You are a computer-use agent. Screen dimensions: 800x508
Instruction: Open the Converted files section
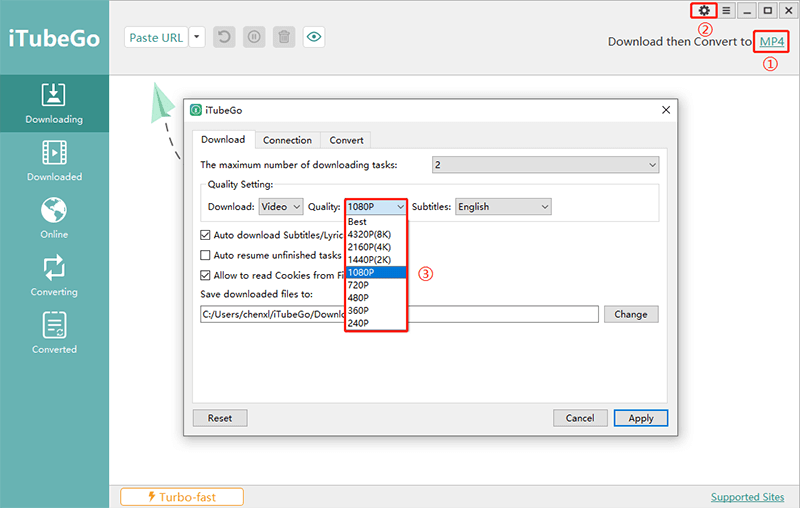coord(54,334)
